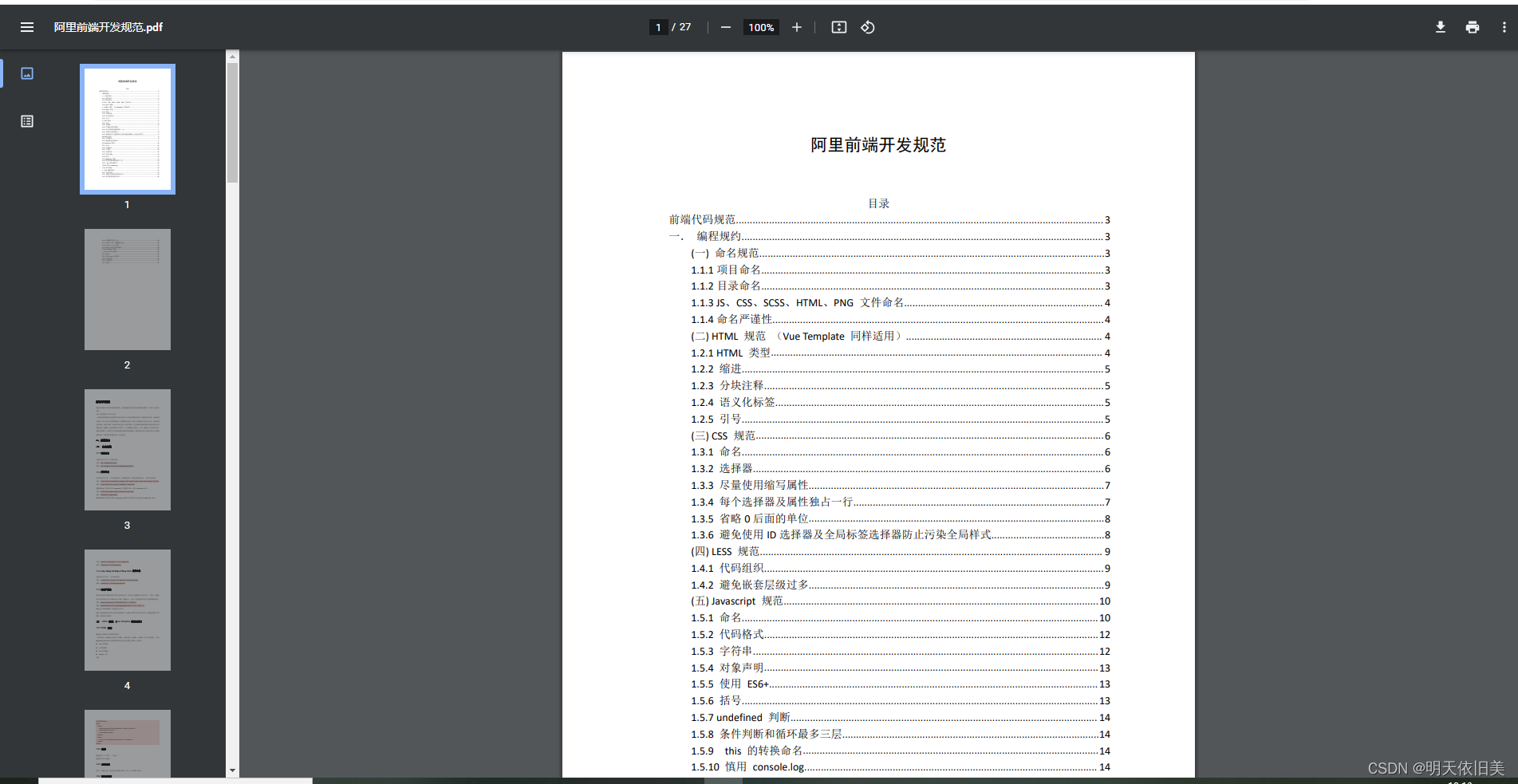Go to '(五) Javascript 规范' section entry
Image resolution: width=1518 pixels, height=784 pixels.
click(901, 601)
